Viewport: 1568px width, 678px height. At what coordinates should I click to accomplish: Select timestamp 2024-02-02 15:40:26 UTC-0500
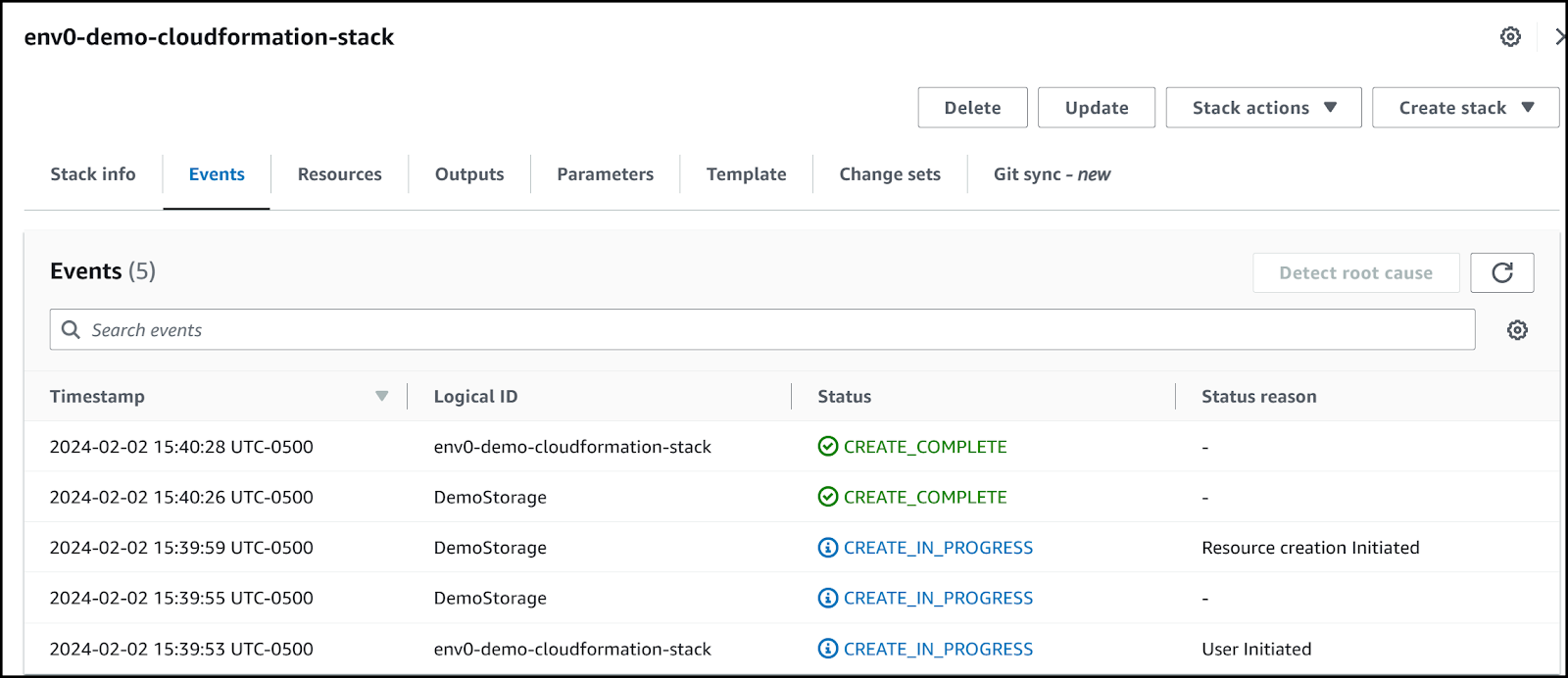(x=181, y=497)
